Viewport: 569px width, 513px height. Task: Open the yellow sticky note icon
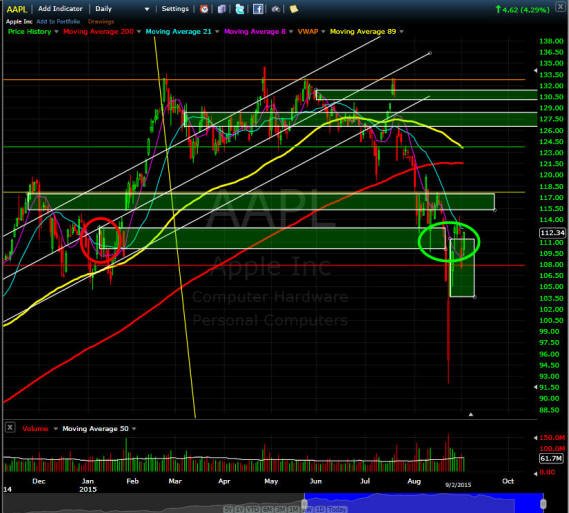coord(294,9)
